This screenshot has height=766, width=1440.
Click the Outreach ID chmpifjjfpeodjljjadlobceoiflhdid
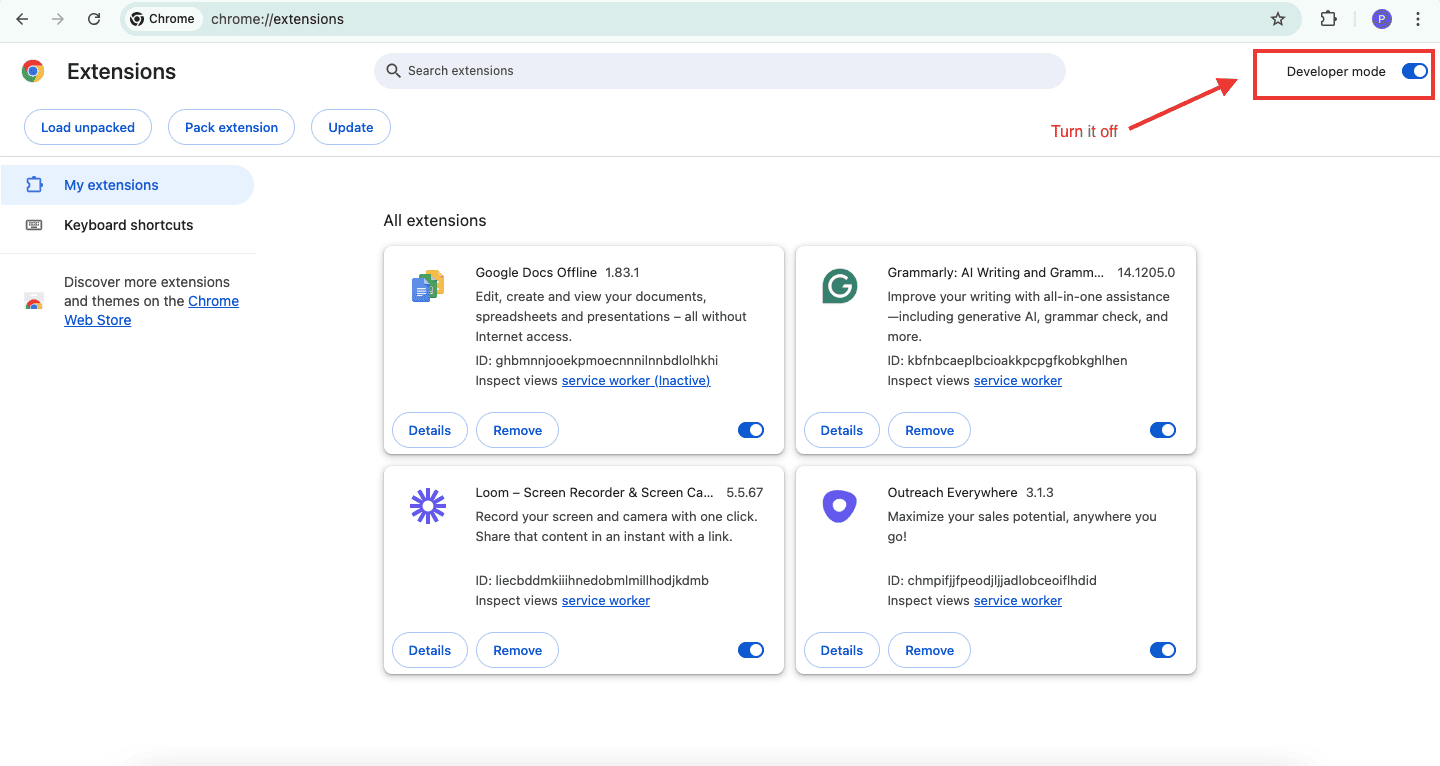[992, 581]
